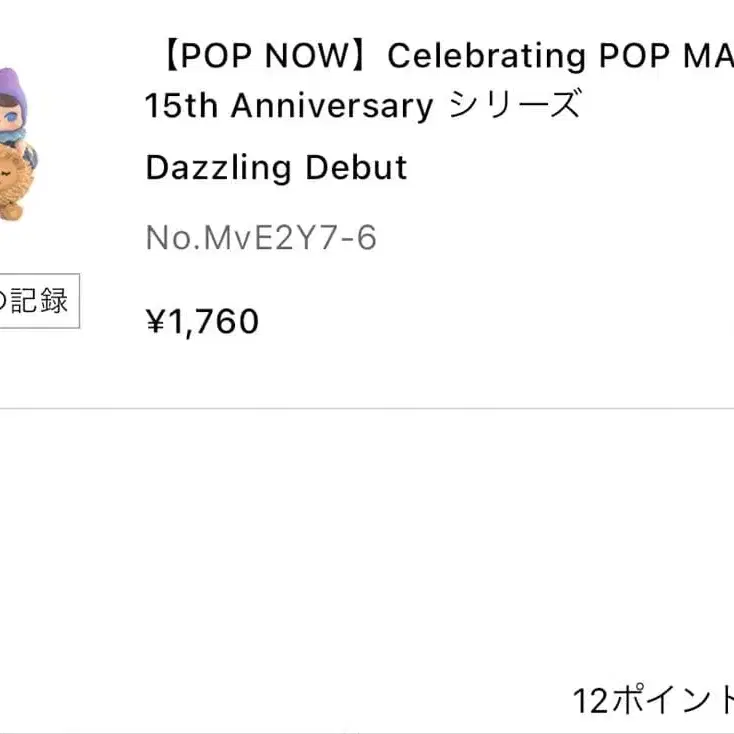Tap the number 12 in the points text
Viewport: 734px width, 734px height.
[591, 700]
